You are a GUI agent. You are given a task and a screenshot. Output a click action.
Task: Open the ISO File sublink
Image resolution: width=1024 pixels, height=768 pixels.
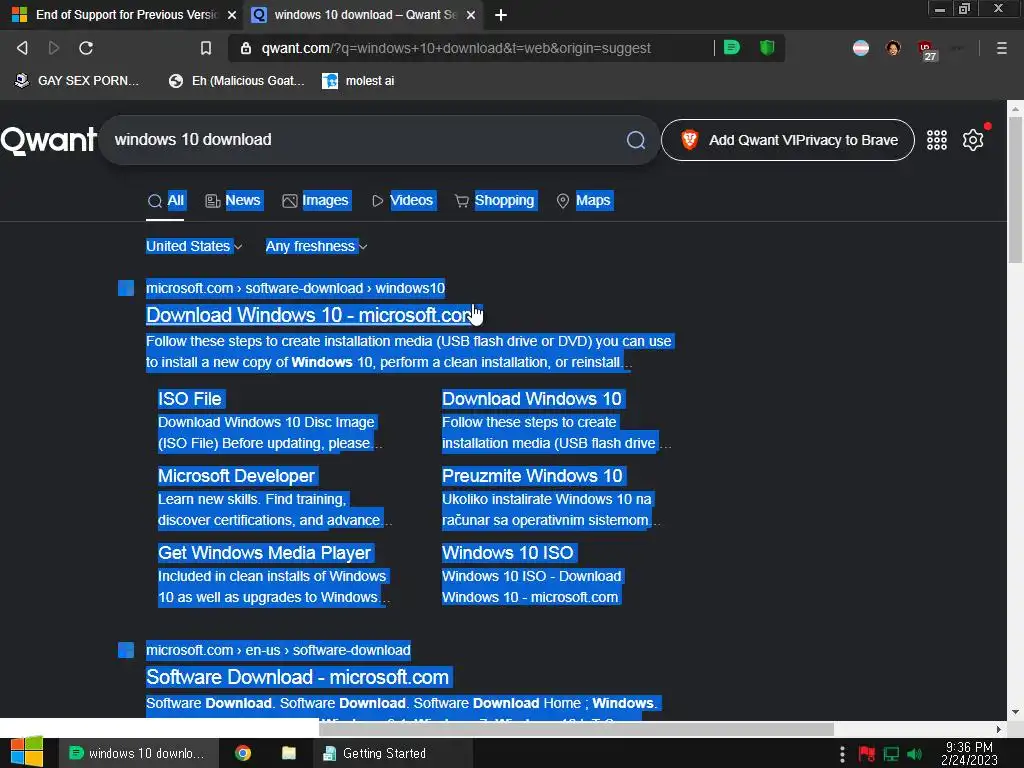pyautogui.click(x=190, y=398)
